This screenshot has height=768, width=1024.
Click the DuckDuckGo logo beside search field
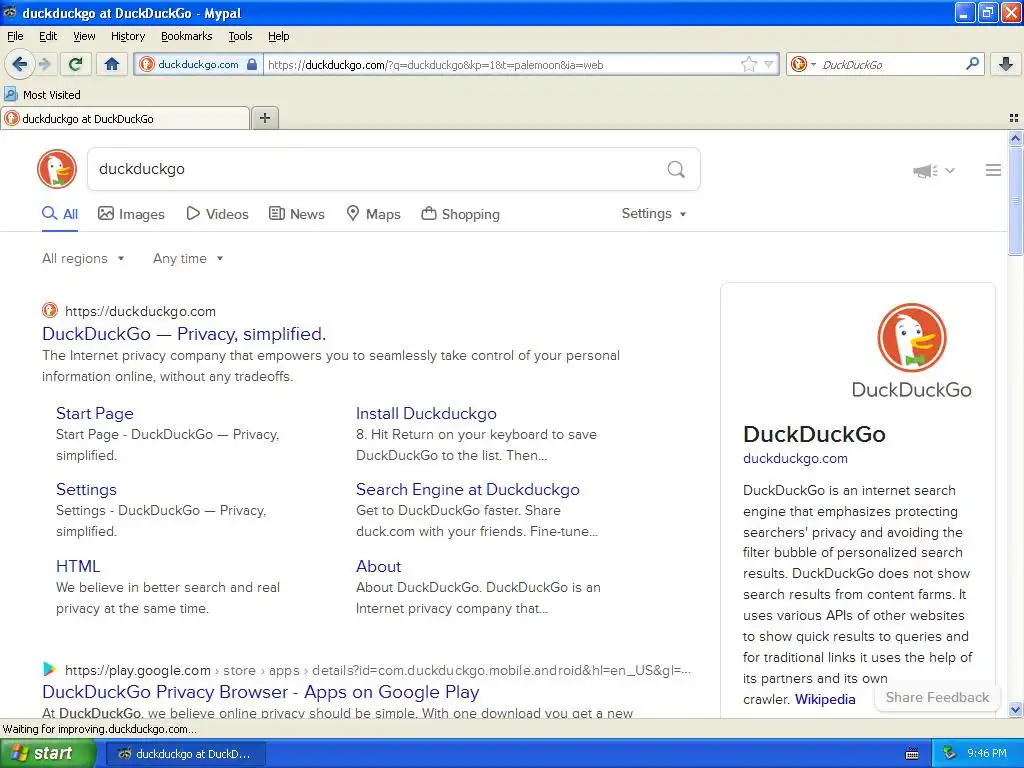pyautogui.click(x=57, y=169)
